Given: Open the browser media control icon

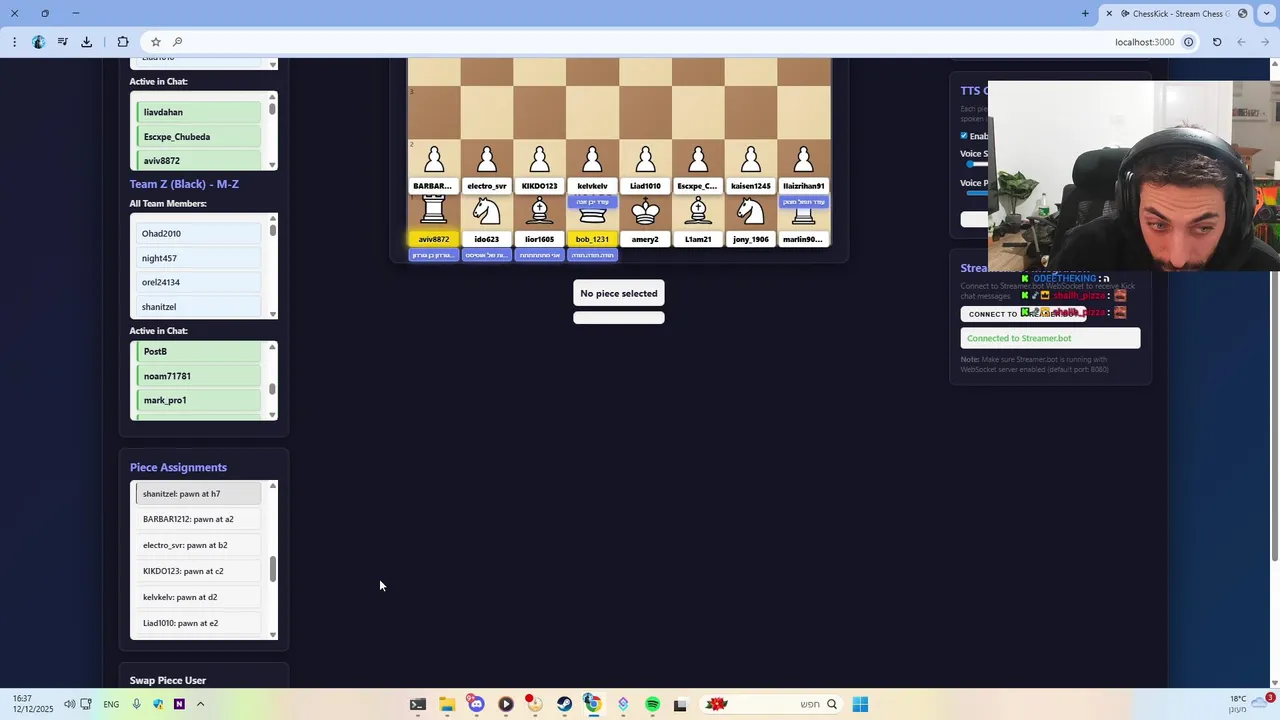Looking at the screenshot, I should [x=62, y=42].
